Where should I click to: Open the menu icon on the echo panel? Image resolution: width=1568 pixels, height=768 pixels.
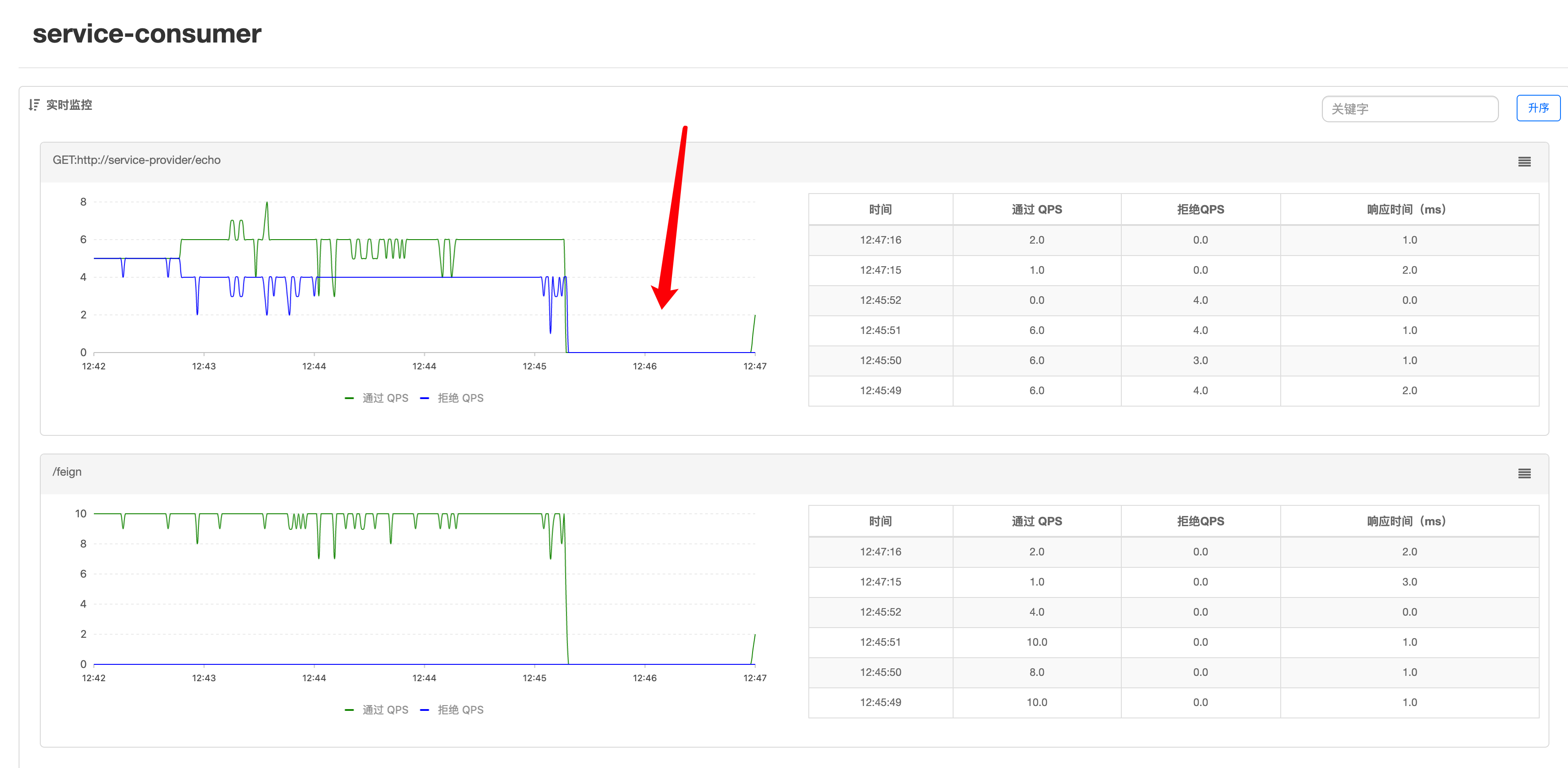click(x=1524, y=161)
